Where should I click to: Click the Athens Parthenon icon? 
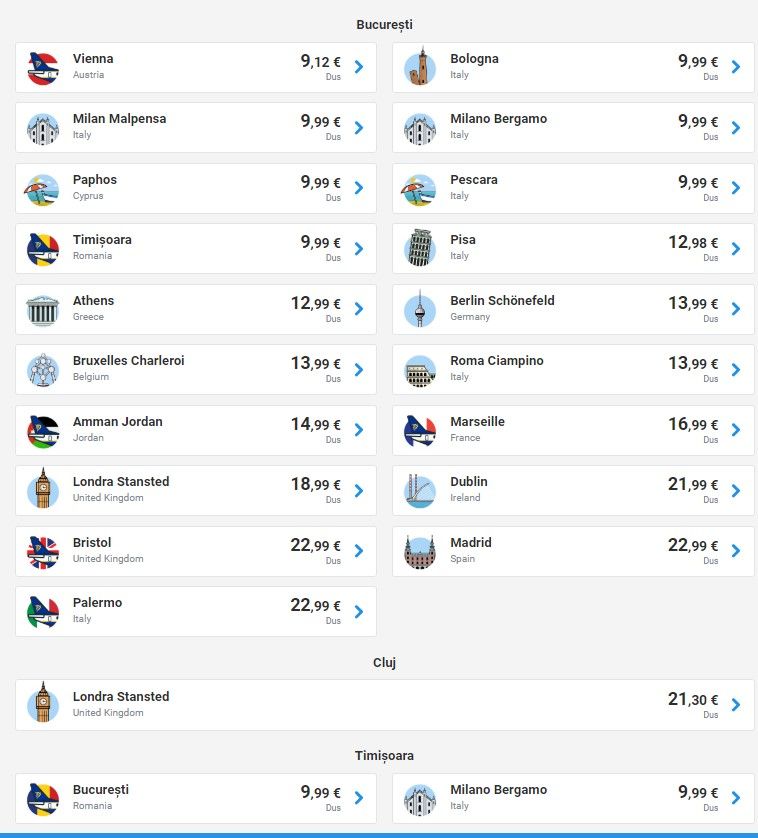click(43, 309)
